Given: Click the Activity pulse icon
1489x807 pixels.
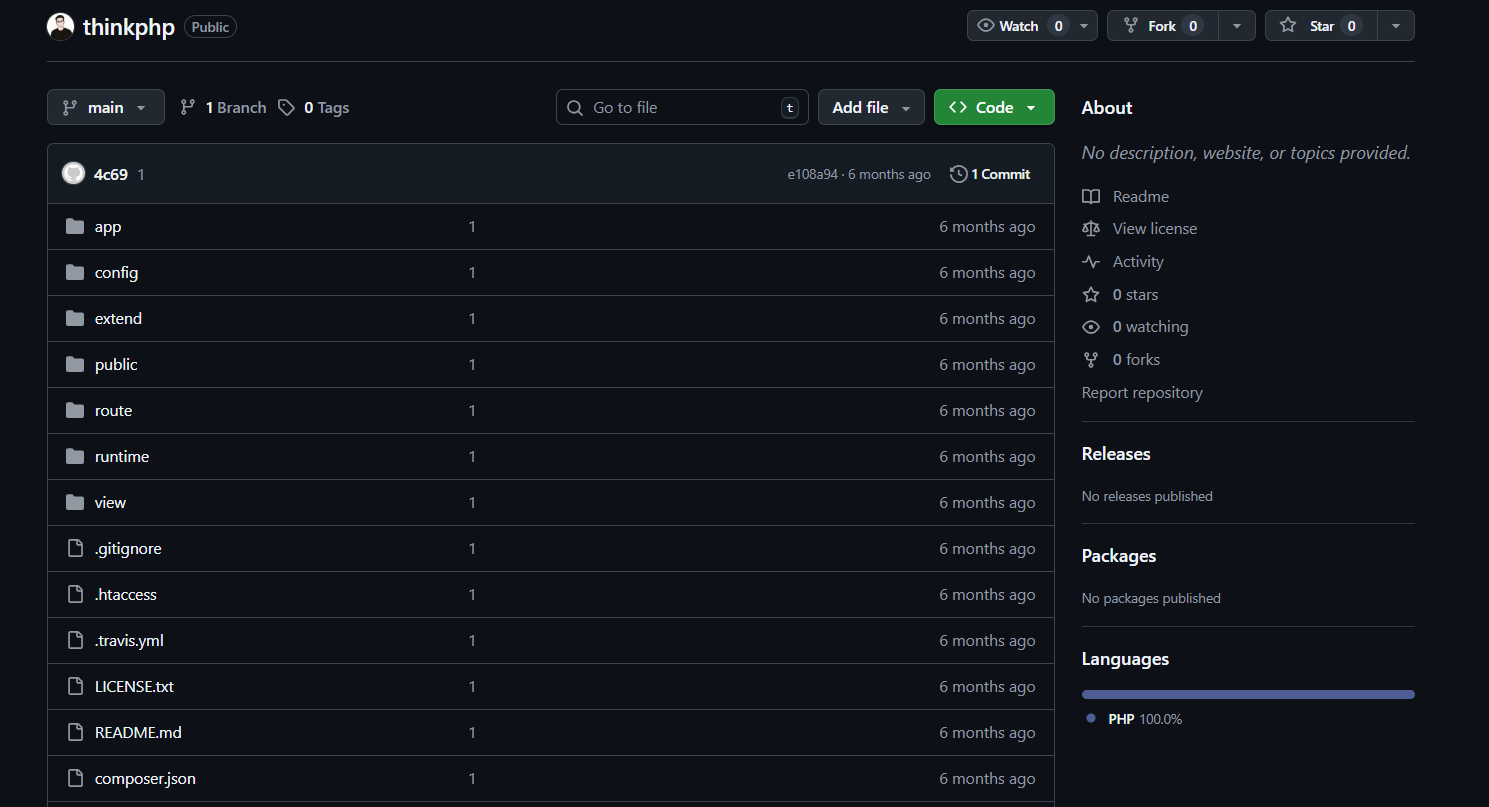Looking at the screenshot, I should pyautogui.click(x=1091, y=262).
